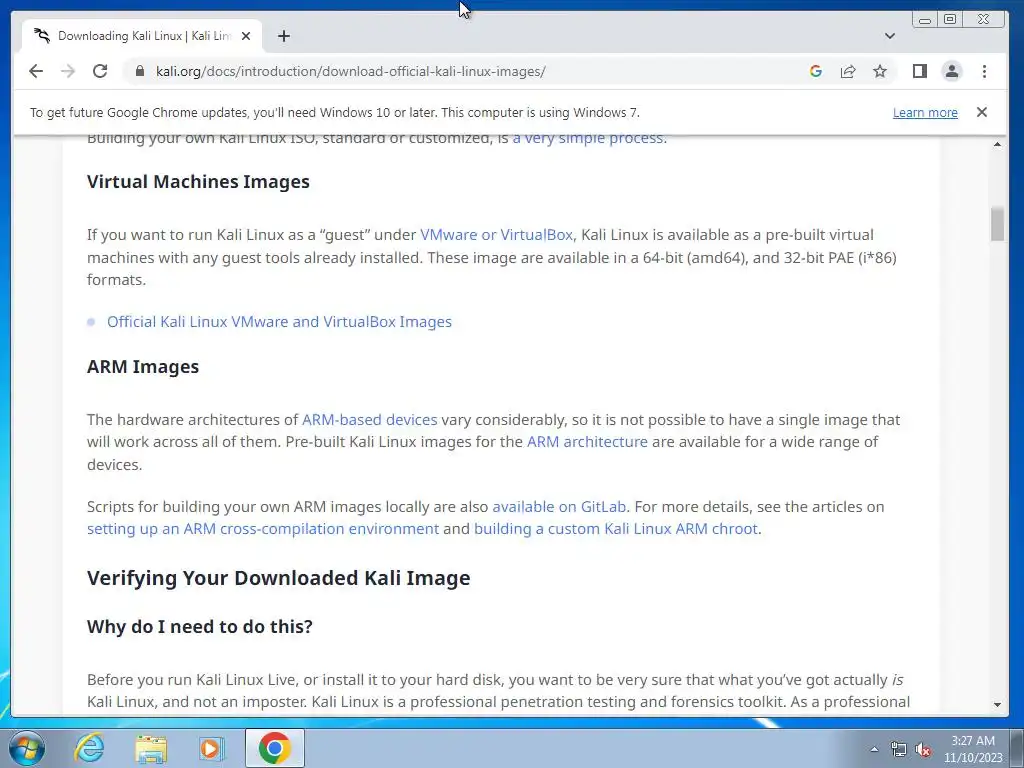Viewport: 1024px width, 768px height.
Task: Reload the Kali docs page
Action: point(100,71)
